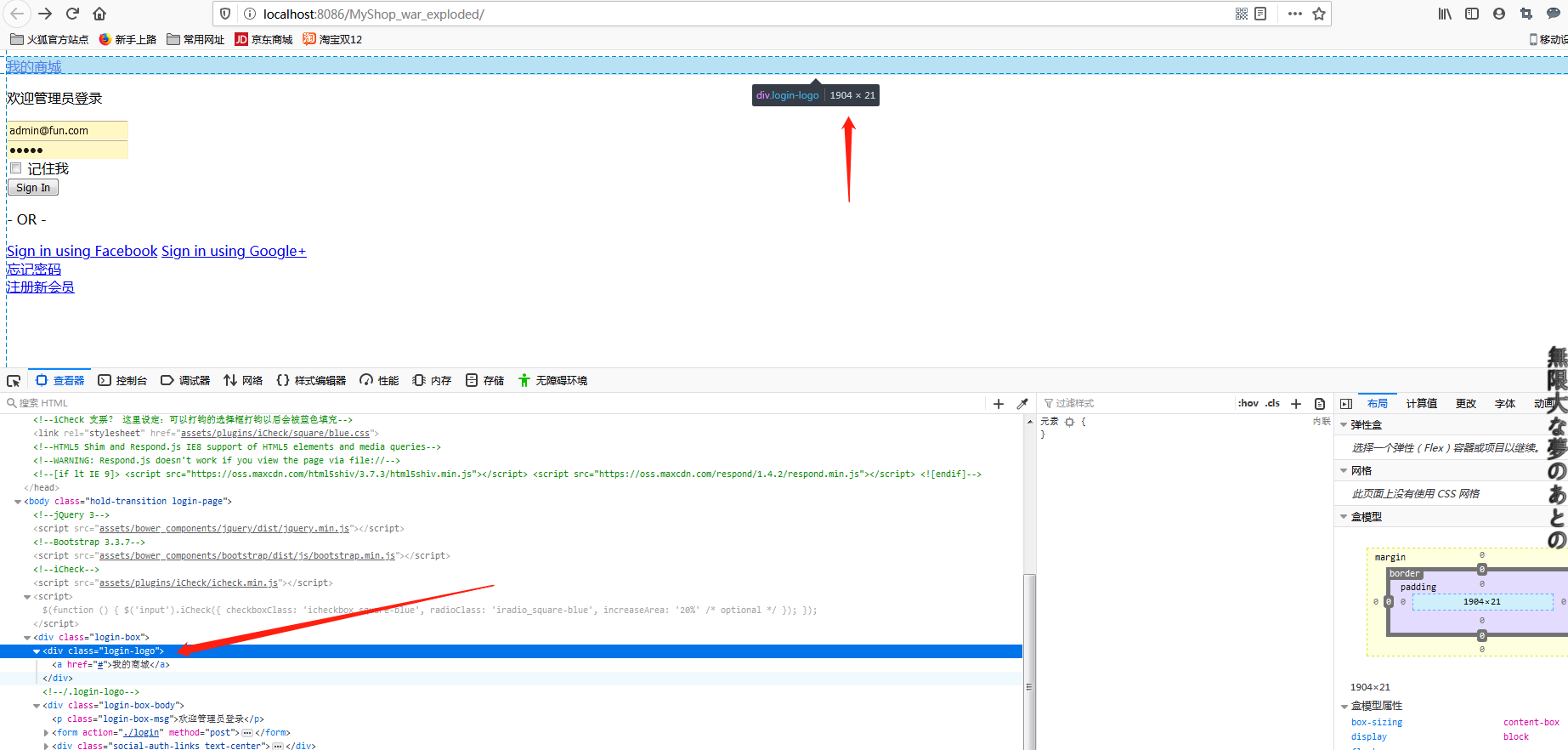Toggle print media simulation page icon

tap(1320, 404)
